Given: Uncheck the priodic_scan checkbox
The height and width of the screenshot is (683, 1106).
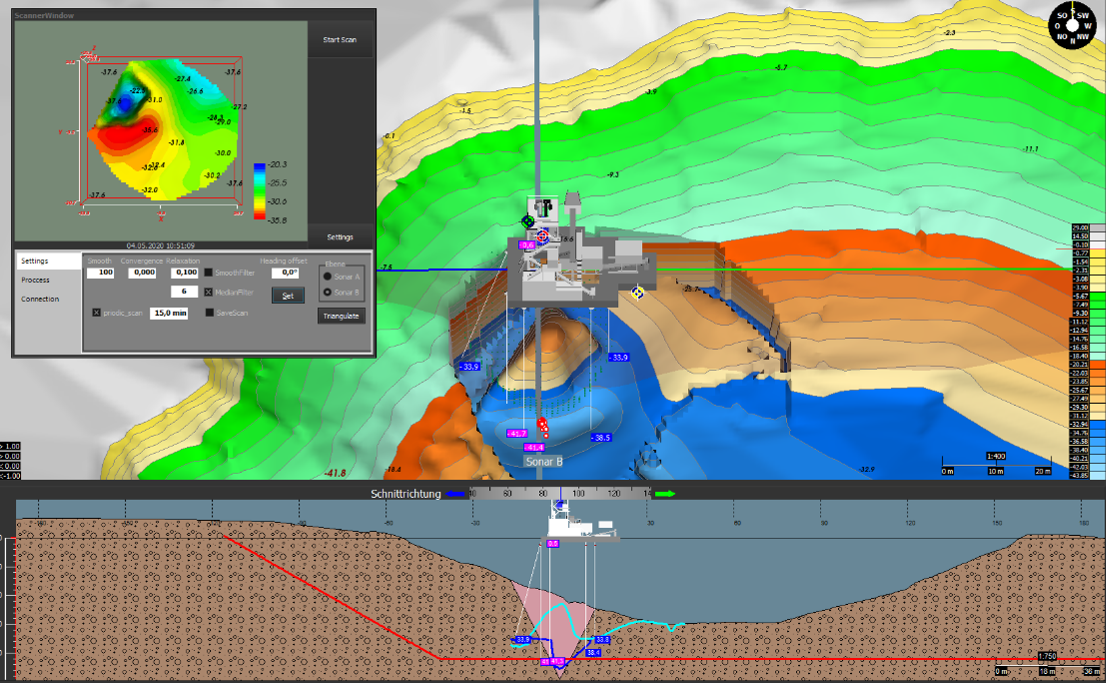Looking at the screenshot, I should (x=97, y=313).
